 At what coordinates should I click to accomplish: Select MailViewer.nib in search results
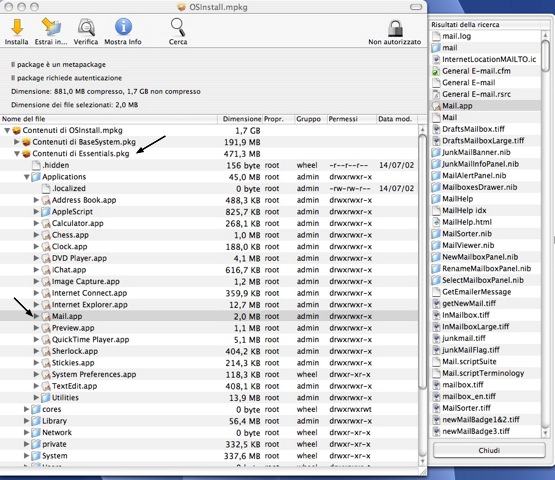coord(485,245)
